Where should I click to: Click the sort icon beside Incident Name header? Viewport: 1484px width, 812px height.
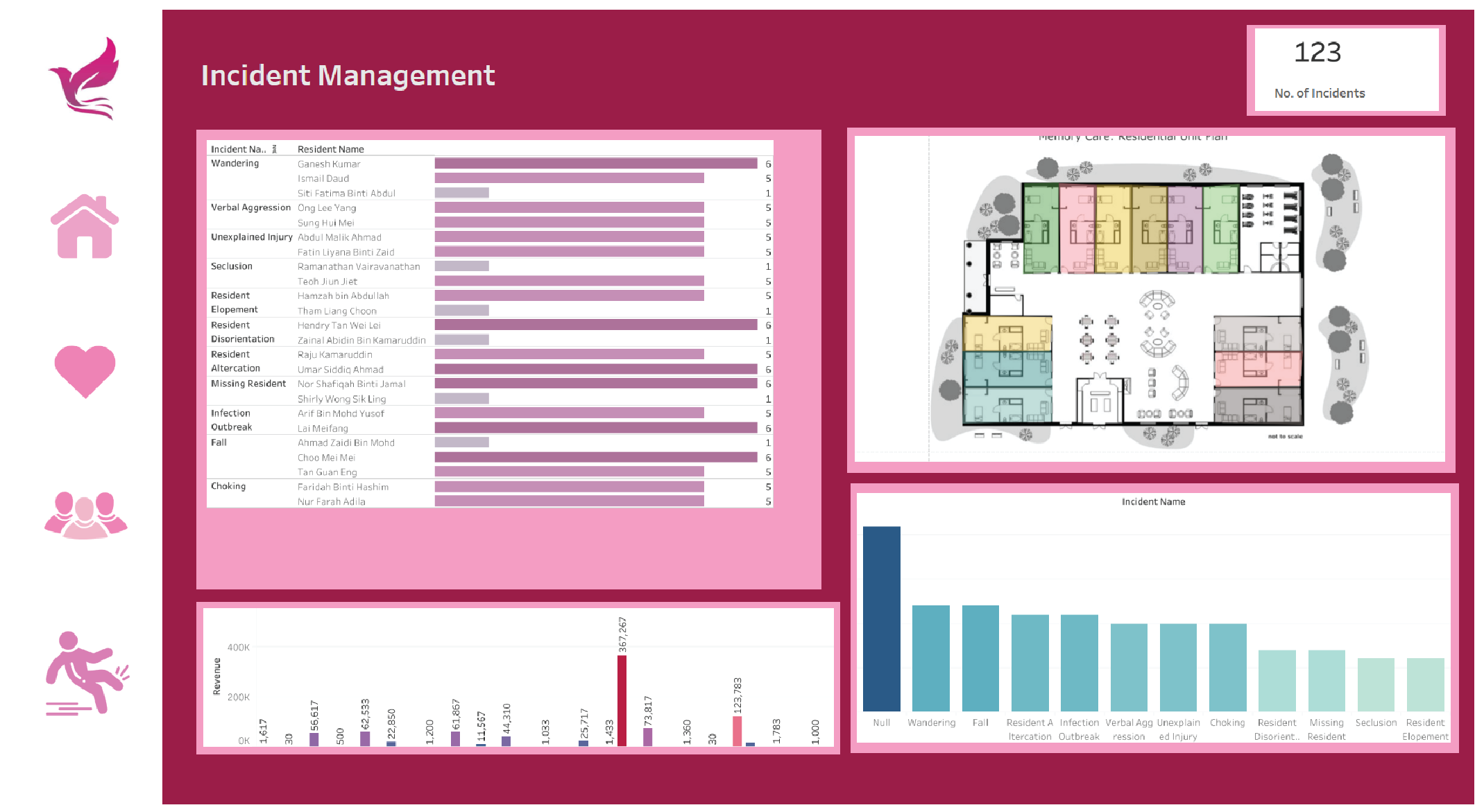click(275, 149)
